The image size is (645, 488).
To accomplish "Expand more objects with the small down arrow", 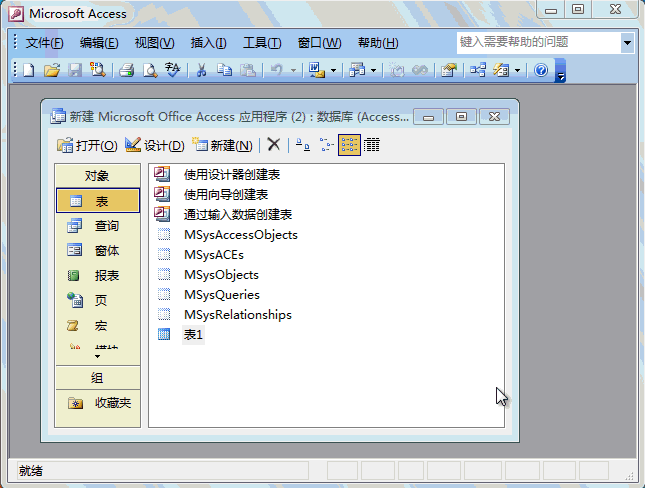I will tap(97, 356).
